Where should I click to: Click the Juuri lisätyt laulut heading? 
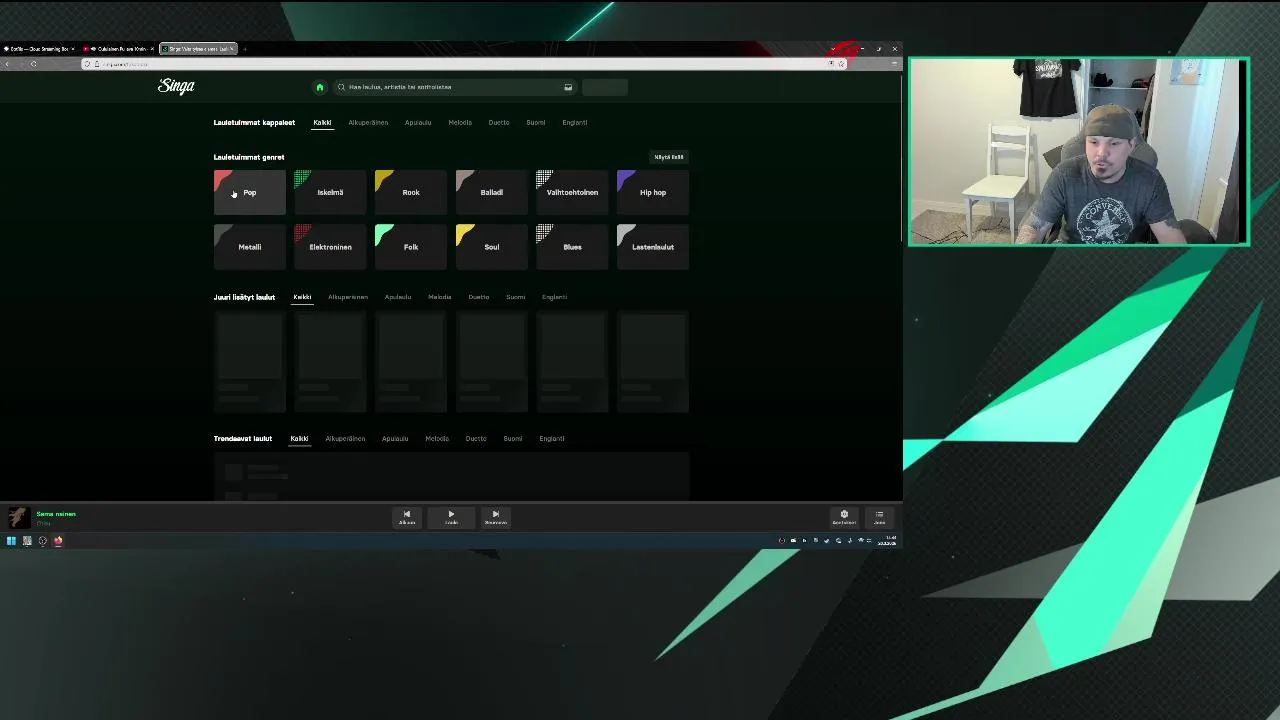(x=244, y=297)
